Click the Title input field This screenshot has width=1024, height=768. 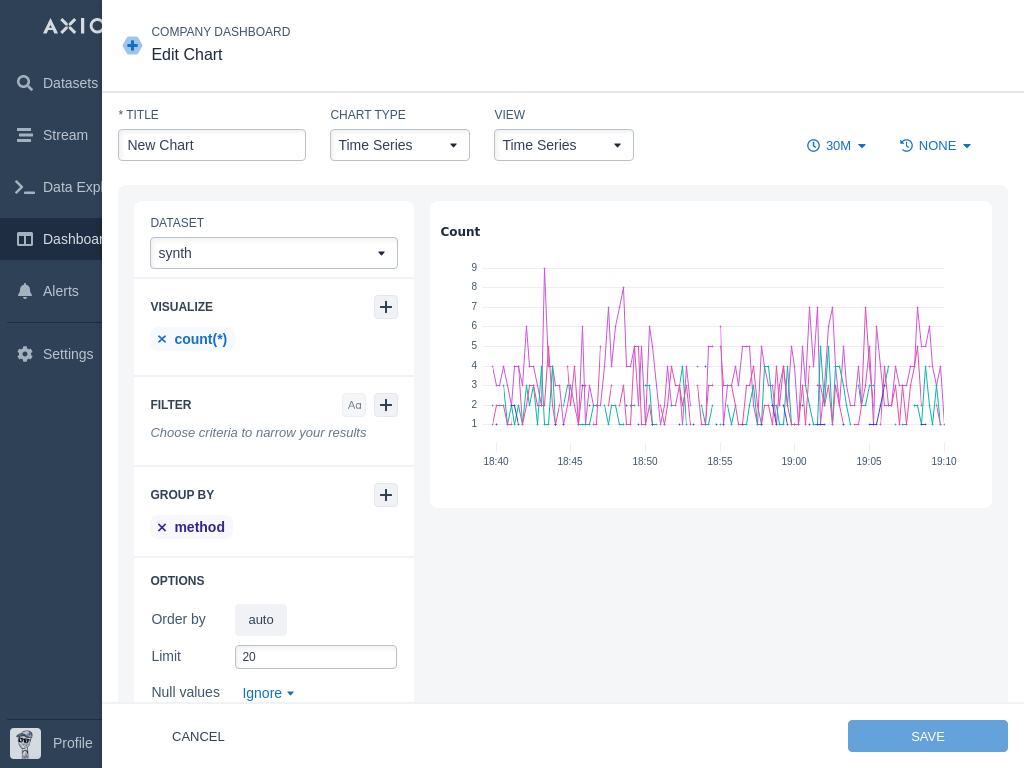point(212,145)
